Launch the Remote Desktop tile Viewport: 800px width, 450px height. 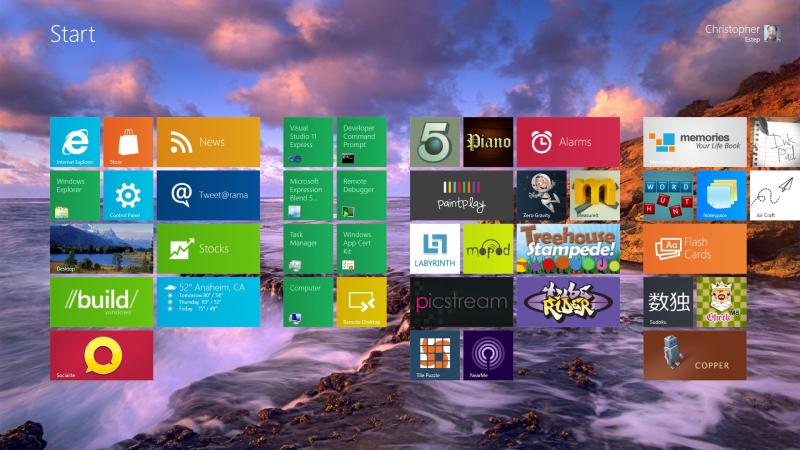click(362, 302)
